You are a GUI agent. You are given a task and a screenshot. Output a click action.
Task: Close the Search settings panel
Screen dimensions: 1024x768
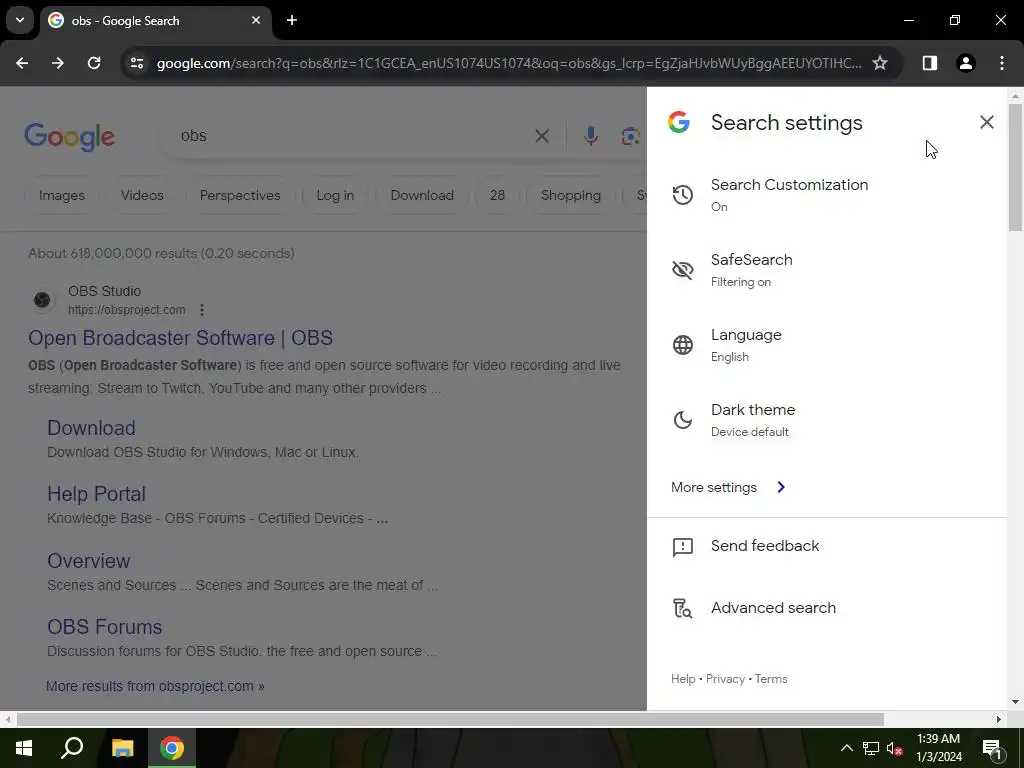(x=986, y=122)
